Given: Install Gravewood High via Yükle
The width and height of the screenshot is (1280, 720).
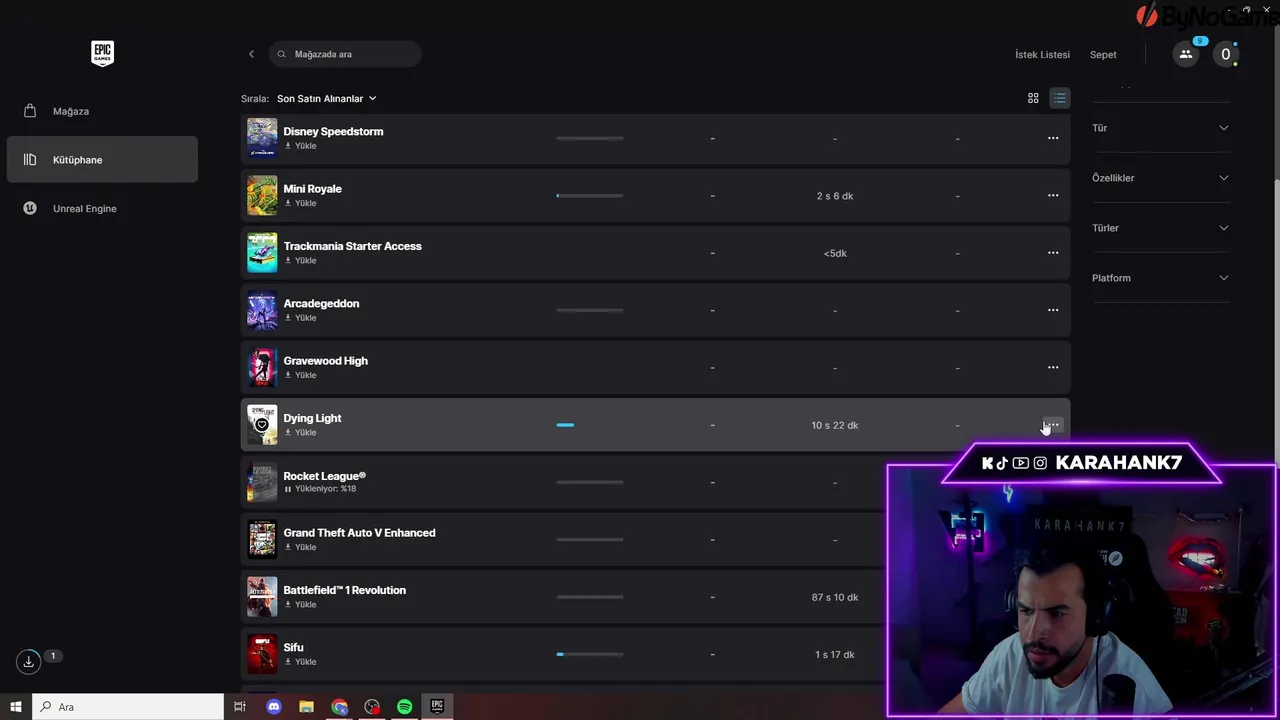Looking at the screenshot, I should [x=300, y=375].
